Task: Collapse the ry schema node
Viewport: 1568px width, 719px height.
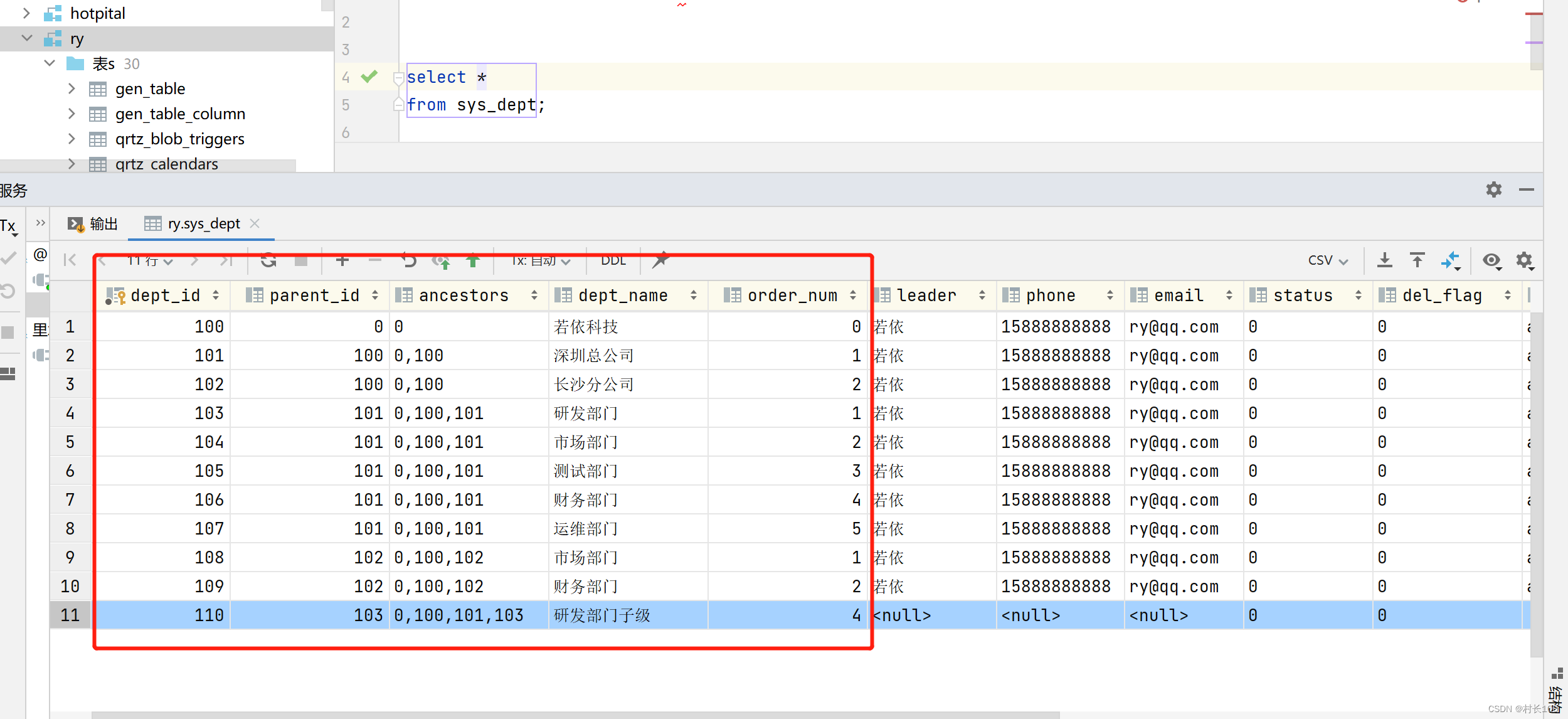Action: pos(27,38)
